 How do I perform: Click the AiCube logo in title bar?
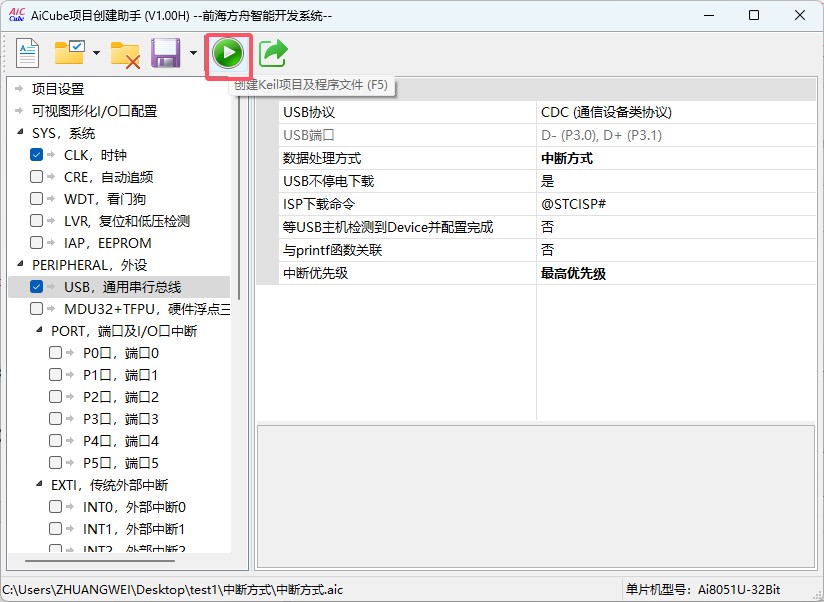[17, 15]
